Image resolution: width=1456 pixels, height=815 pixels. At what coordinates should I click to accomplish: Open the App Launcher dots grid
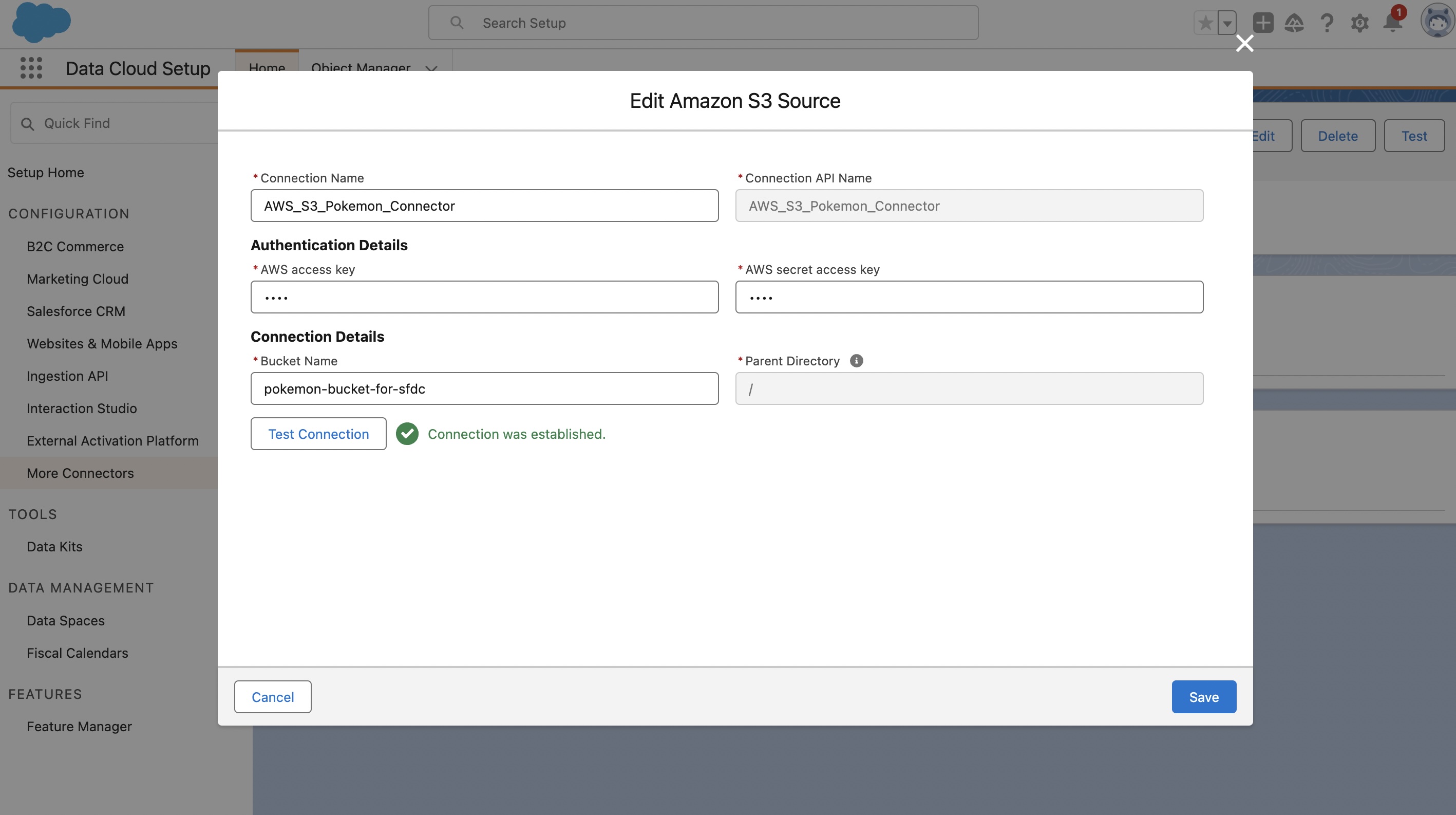pos(31,68)
